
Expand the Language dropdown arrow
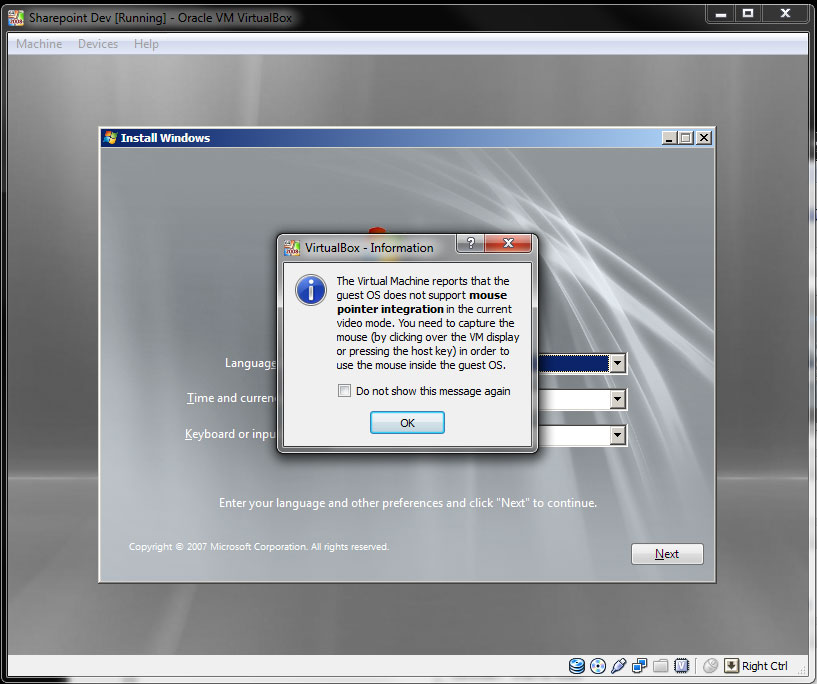coord(617,363)
